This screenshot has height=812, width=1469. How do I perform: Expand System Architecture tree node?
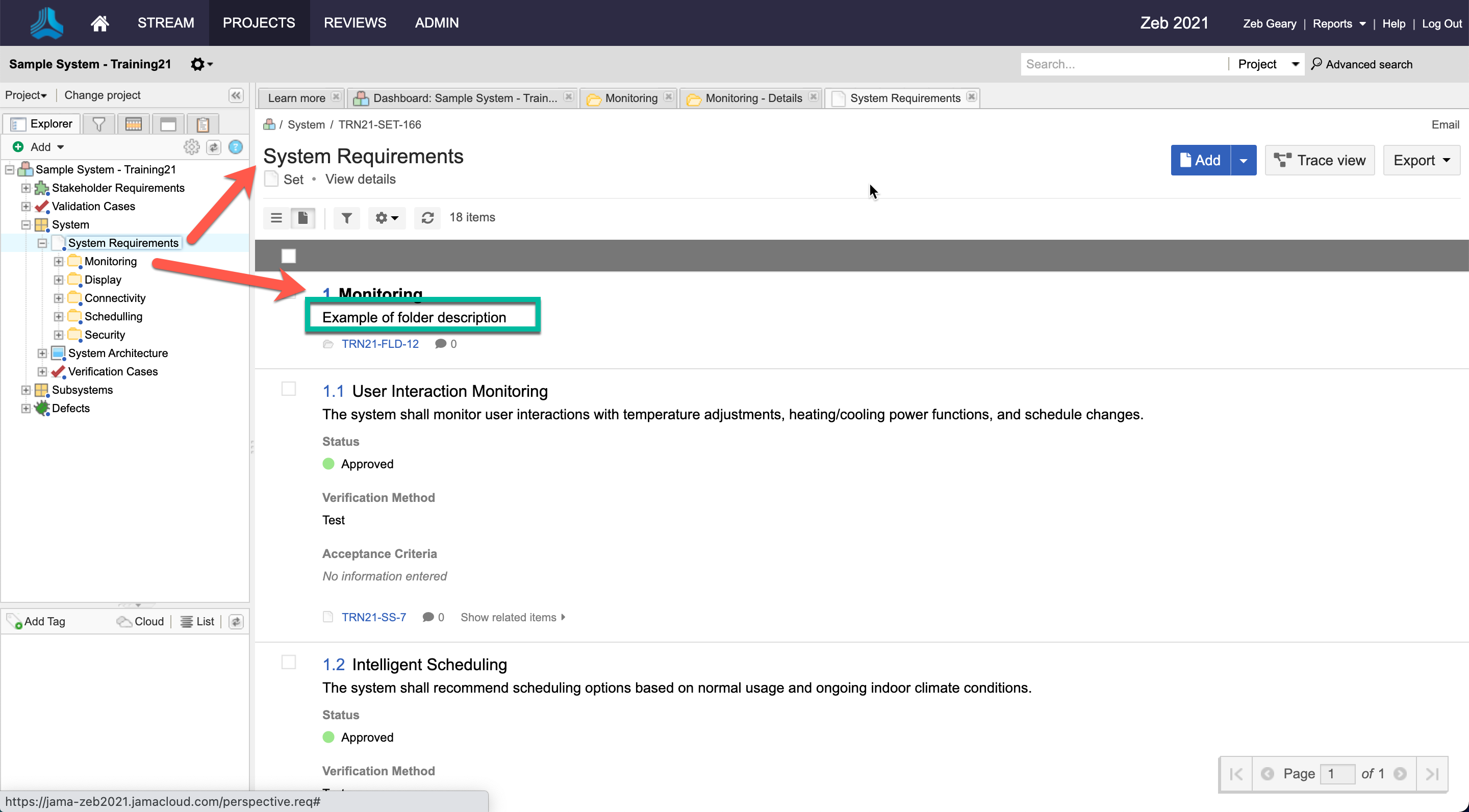click(42, 353)
